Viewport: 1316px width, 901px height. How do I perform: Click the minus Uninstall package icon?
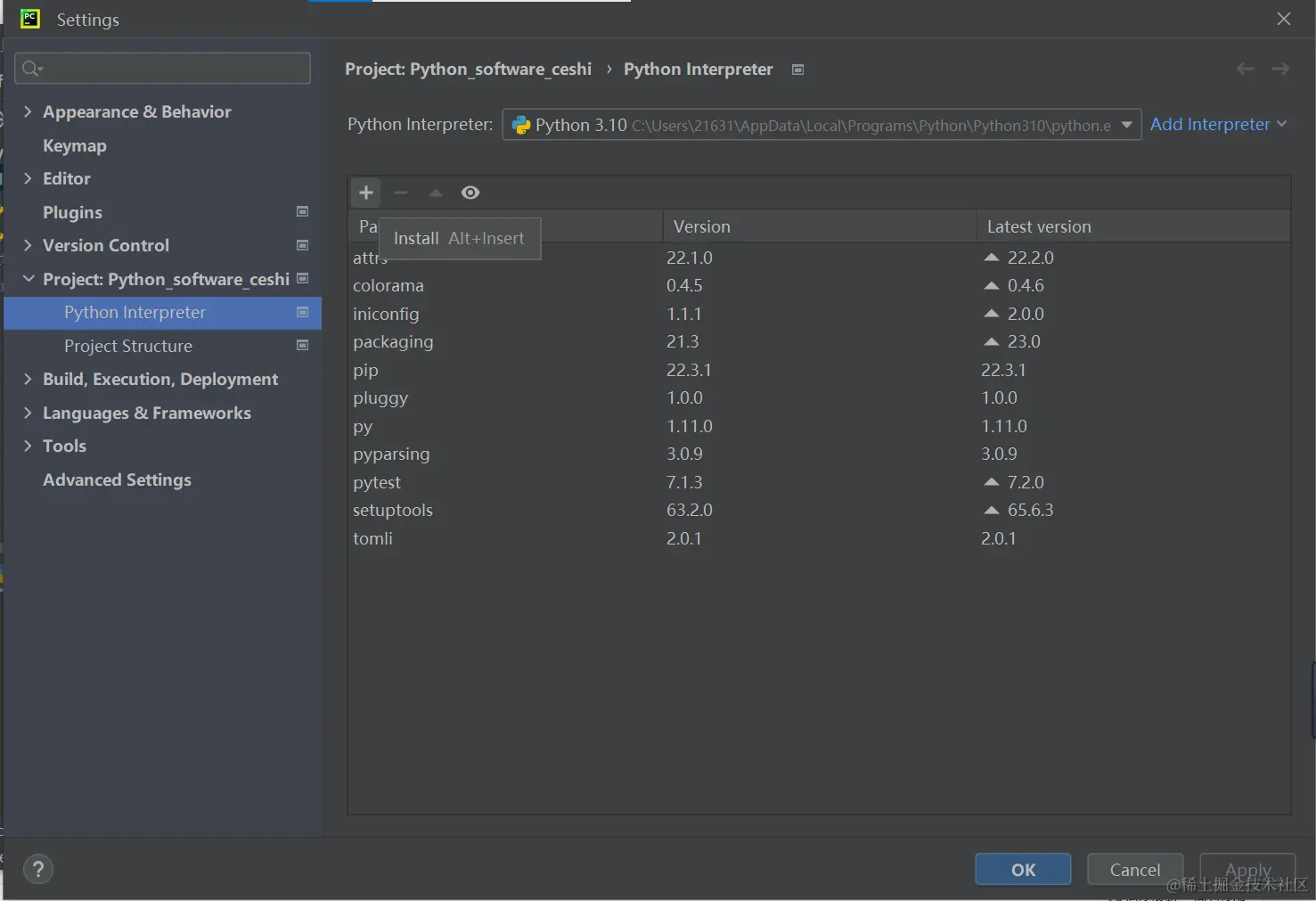click(x=401, y=192)
